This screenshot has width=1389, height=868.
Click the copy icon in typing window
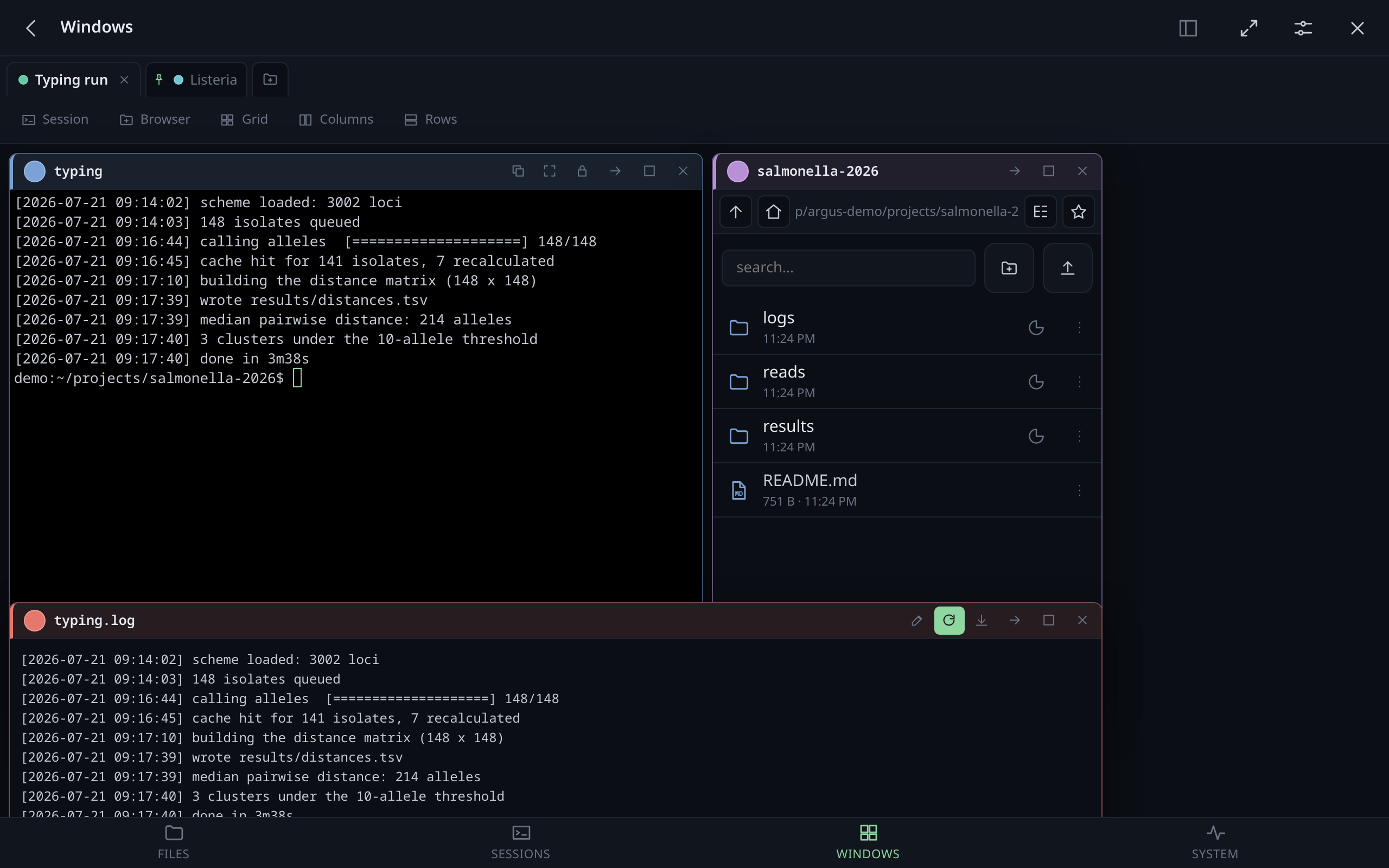coord(518,171)
